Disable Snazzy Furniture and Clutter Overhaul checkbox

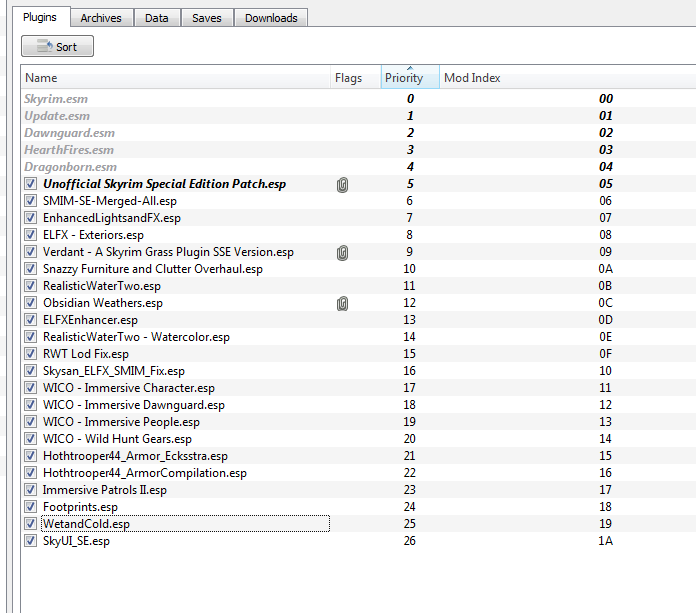click(30, 269)
